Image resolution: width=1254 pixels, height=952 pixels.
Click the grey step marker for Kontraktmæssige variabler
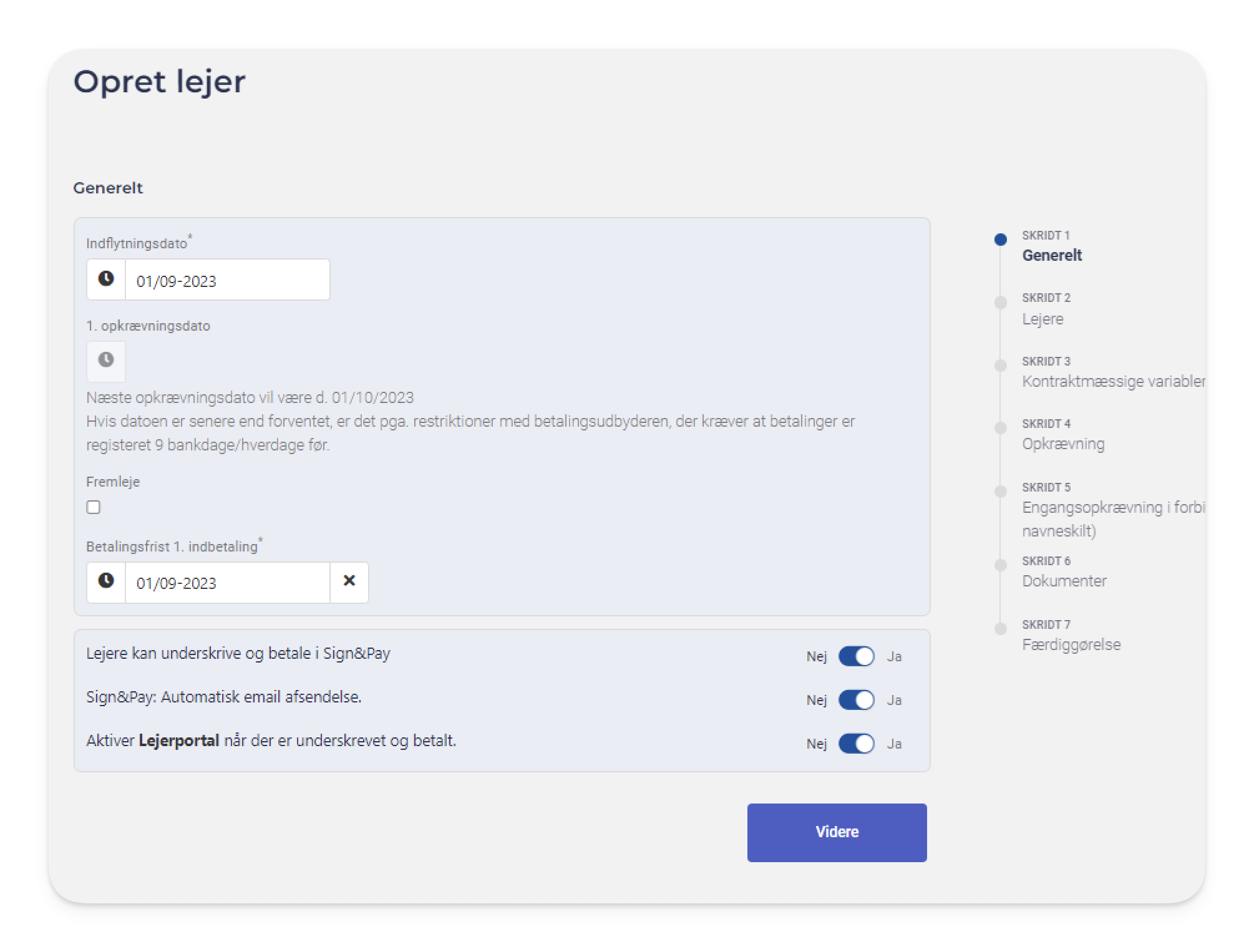tap(1000, 366)
